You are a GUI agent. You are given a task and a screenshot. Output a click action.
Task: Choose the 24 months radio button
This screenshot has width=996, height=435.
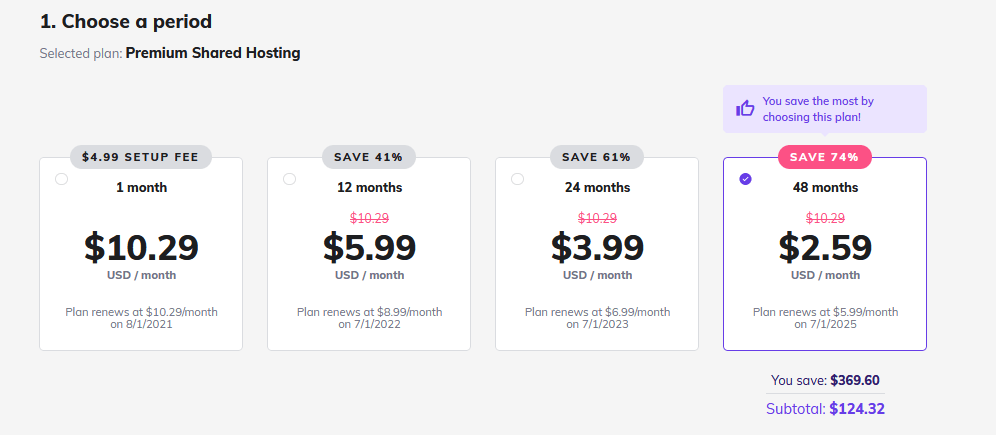tap(518, 179)
